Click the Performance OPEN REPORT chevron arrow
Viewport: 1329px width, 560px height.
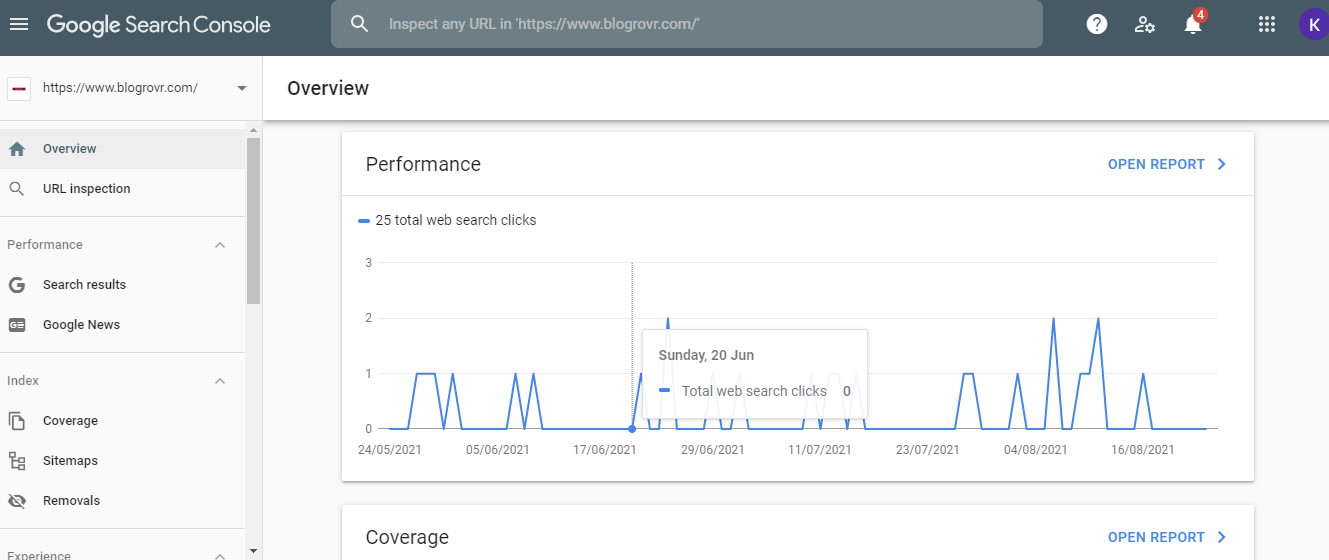pyautogui.click(x=1221, y=164)
